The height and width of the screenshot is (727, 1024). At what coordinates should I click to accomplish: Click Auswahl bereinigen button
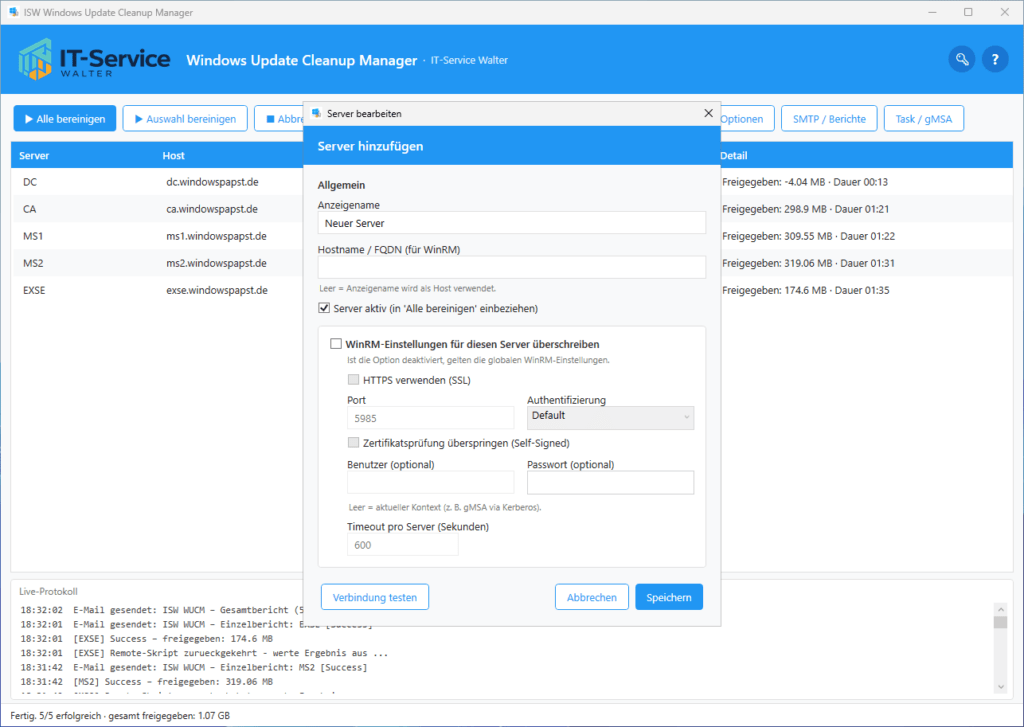click(x=185, y=119)
